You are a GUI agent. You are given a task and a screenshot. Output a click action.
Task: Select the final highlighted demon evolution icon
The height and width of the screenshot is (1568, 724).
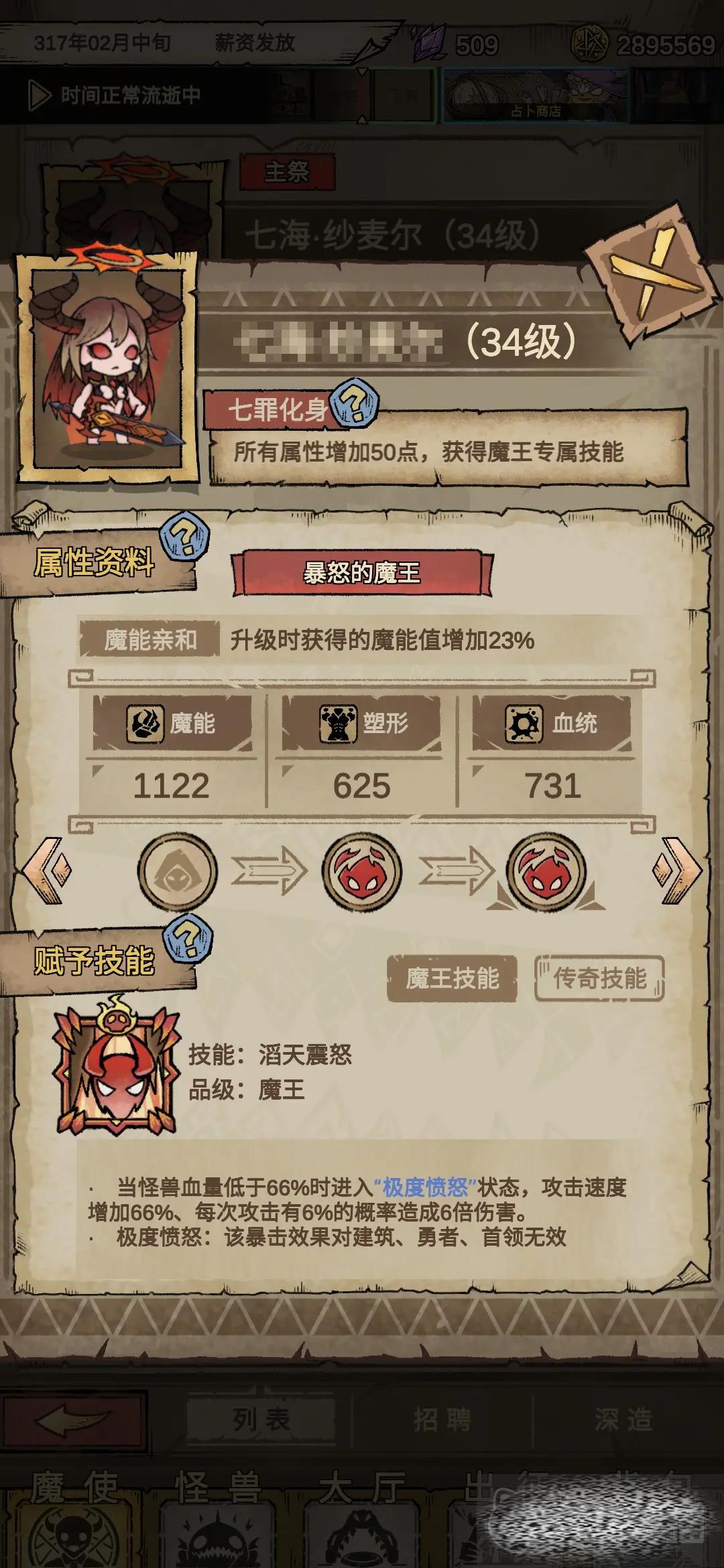click(x=546, y=872)
